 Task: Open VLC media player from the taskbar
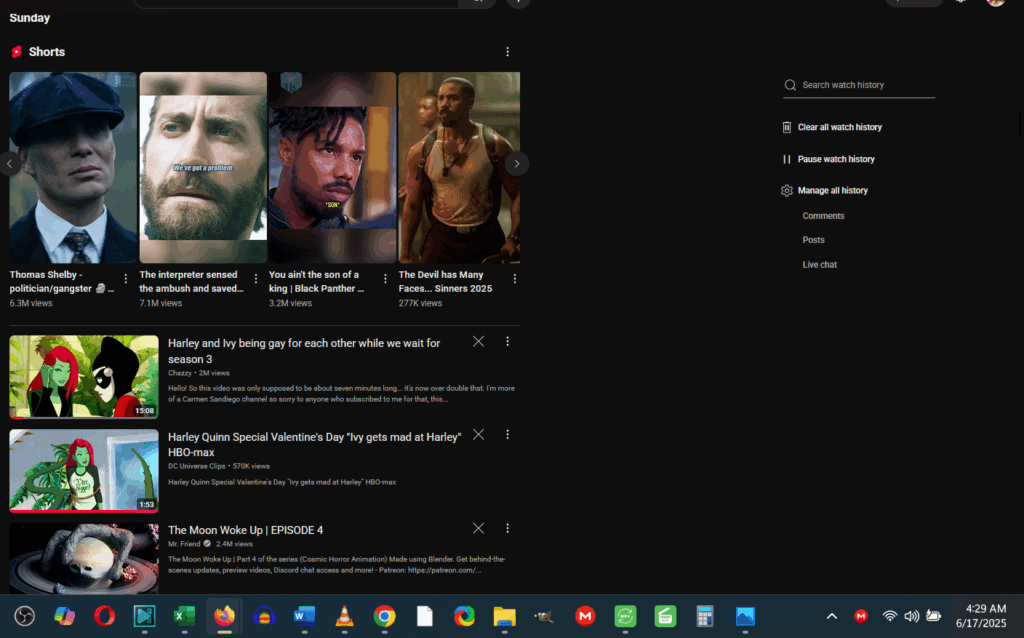(x=344, y=616)
